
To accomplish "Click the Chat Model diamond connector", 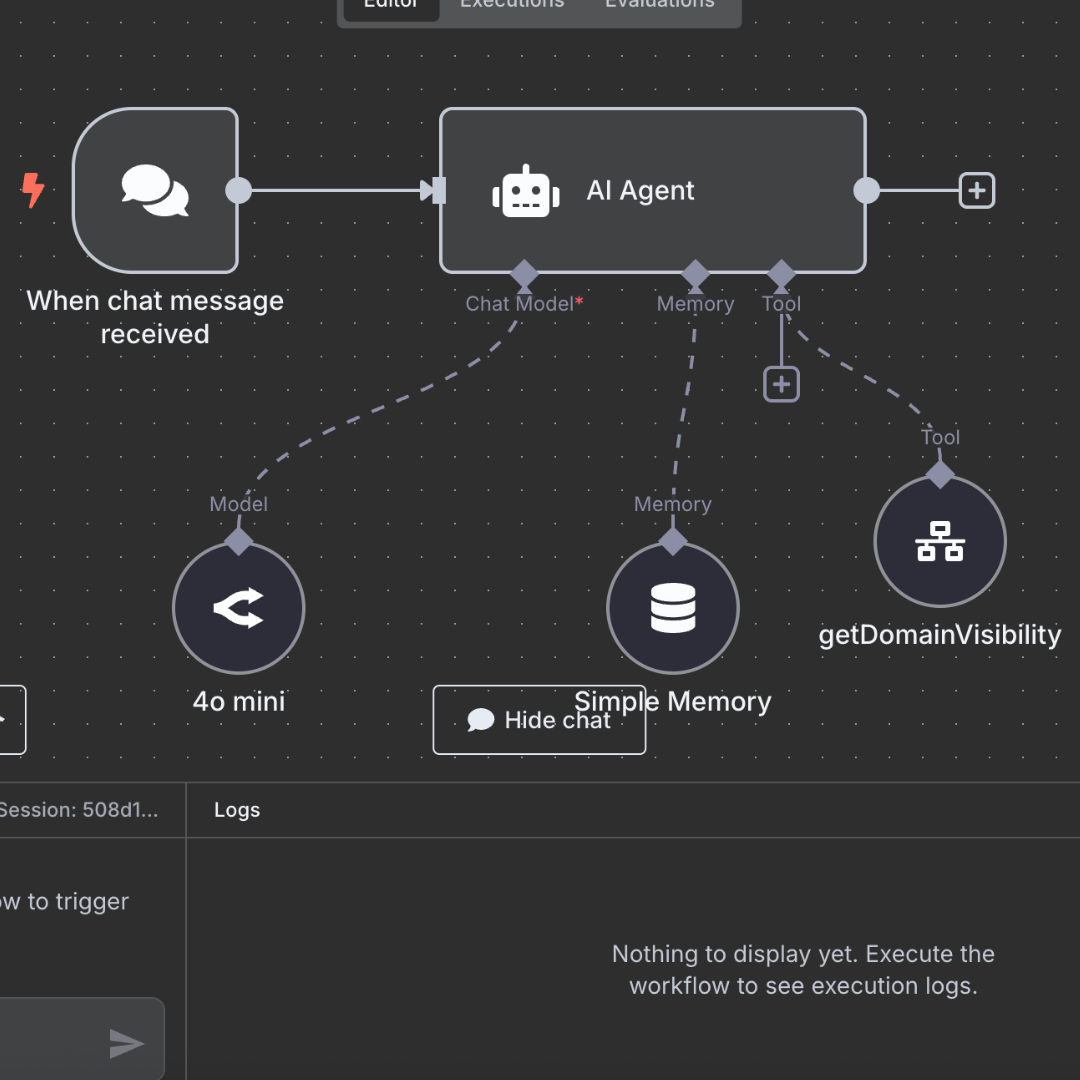I will coord(523,273).
